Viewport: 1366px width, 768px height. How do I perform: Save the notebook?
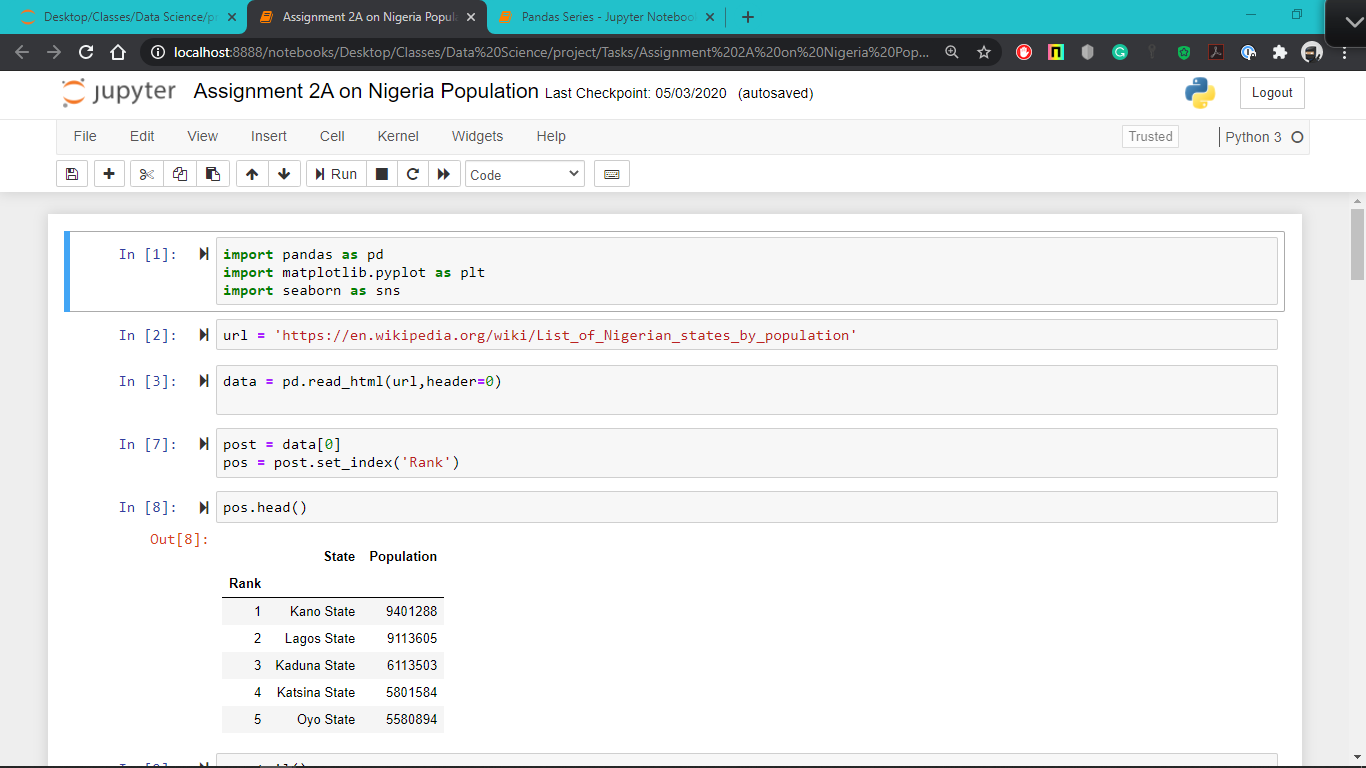(71, 173)
